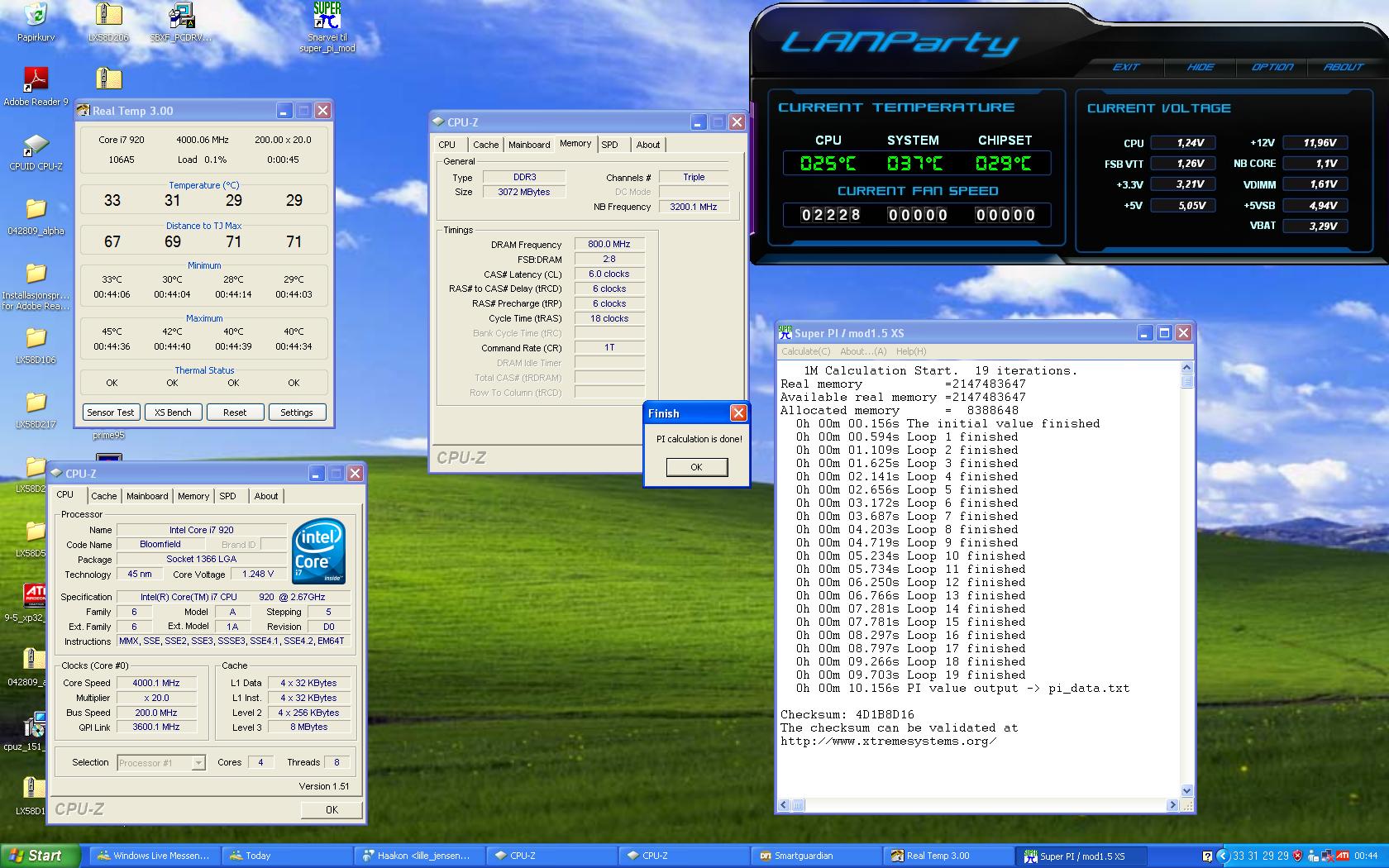Launch the CPUID CPU-Z desktop shortcut
Screen dimensions: 1389x868
click(x=36, y=145)
